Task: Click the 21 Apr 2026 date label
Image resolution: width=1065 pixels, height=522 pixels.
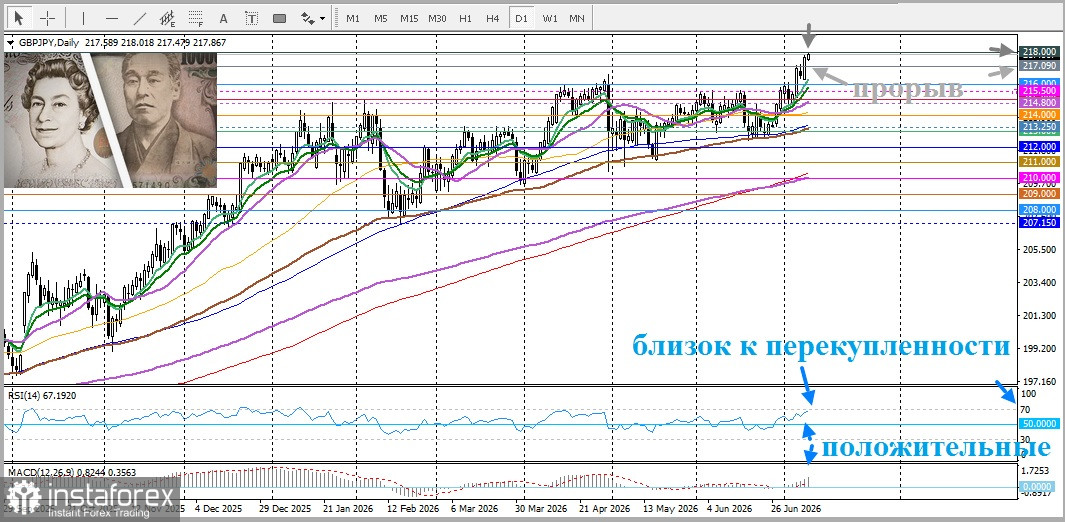Action: tap(604, 508)
